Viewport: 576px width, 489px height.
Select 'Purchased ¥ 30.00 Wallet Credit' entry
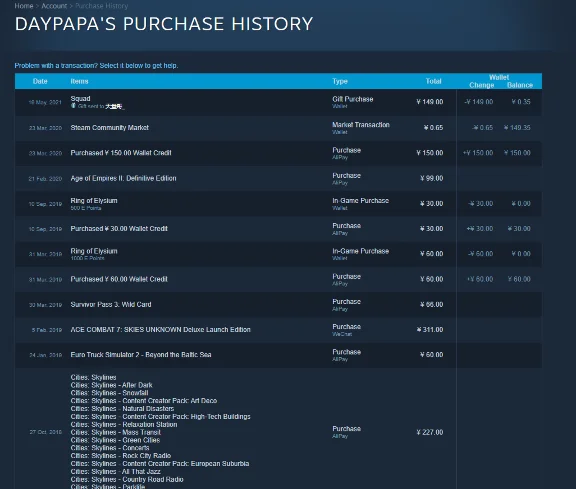[x=278, y=229]
